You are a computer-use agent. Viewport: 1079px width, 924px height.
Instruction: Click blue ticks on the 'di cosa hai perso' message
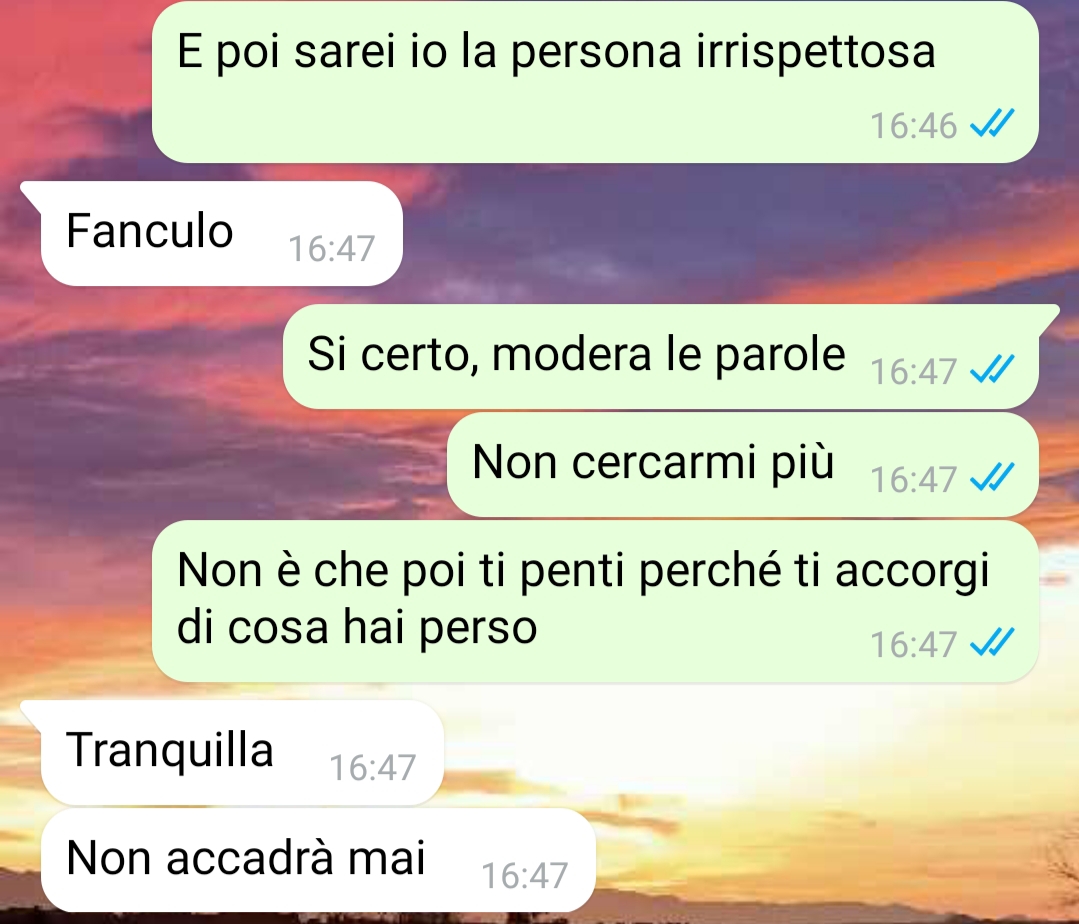point(992,643)
